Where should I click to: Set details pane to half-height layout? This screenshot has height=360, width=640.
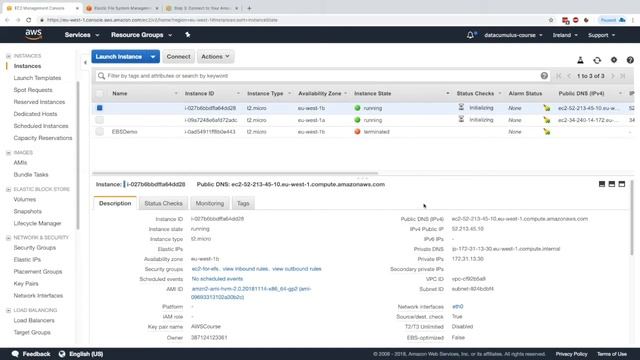(611, 184)
